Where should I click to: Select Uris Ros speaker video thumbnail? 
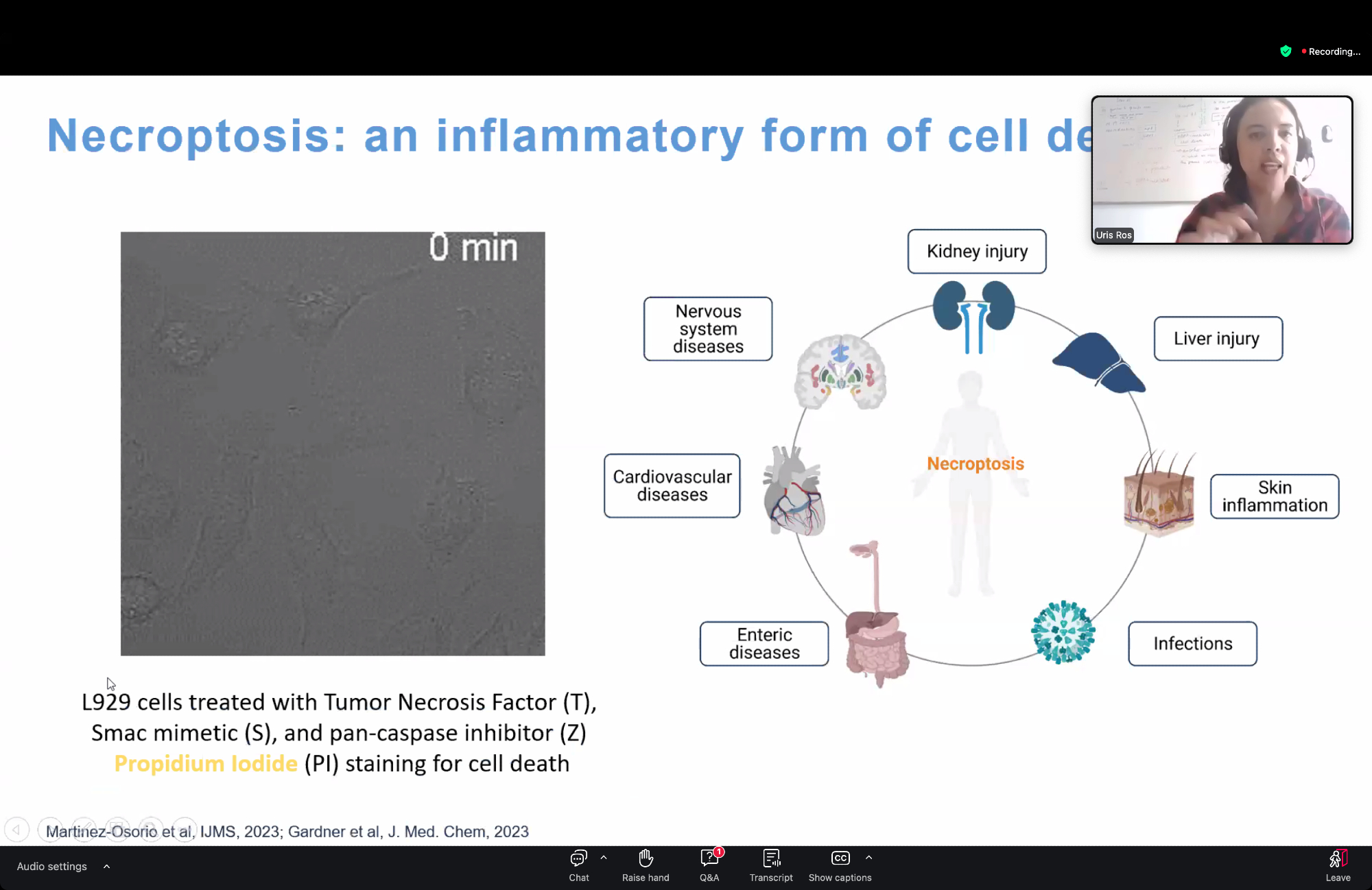1222,169
